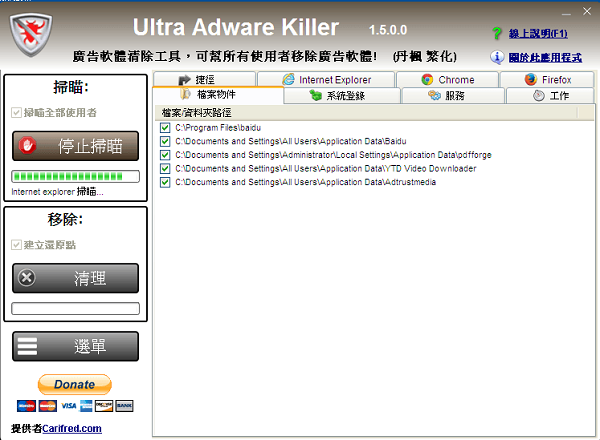Click the folder icon on 檔案物件 tab
This screenshot has height=440, width=600.
tap(186, 94)
